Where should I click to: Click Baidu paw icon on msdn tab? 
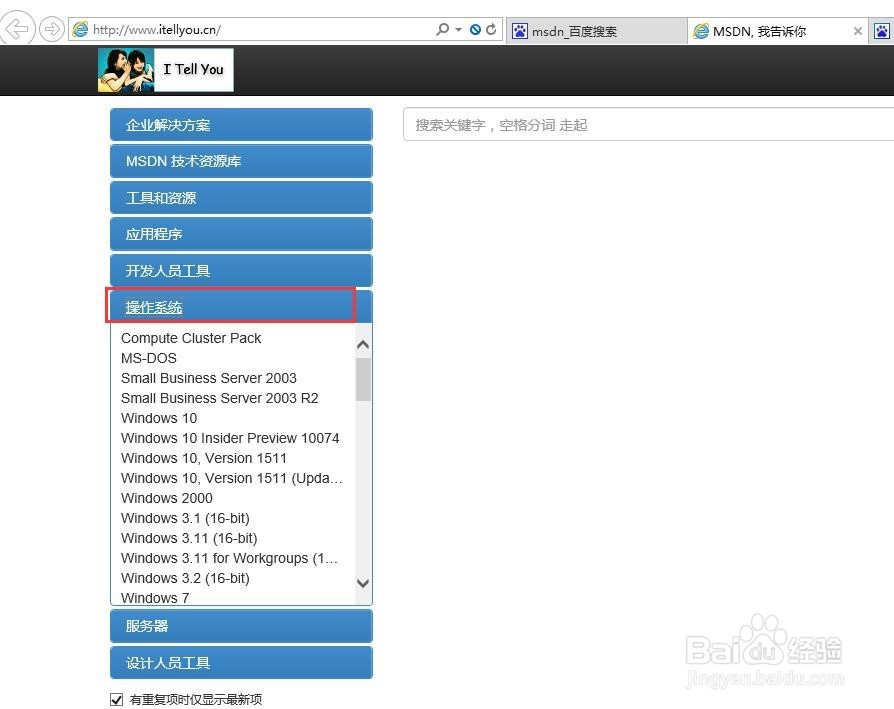tap(519, 31)
